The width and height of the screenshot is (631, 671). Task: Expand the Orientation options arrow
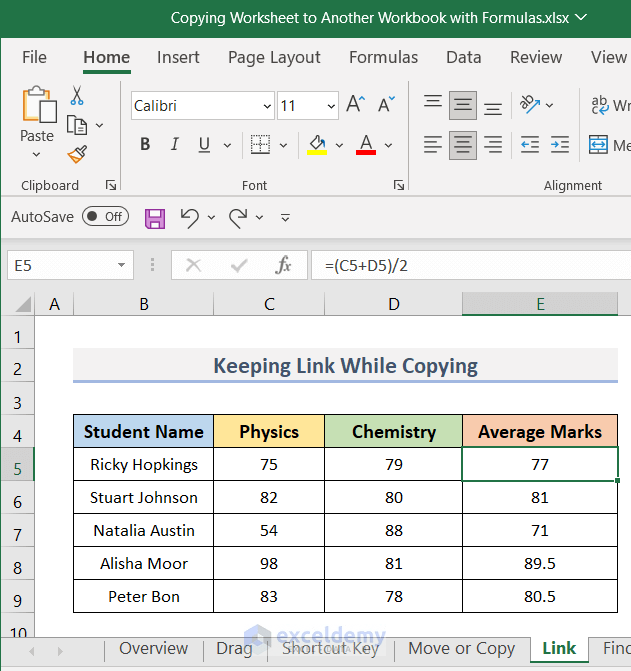[550, 105]
